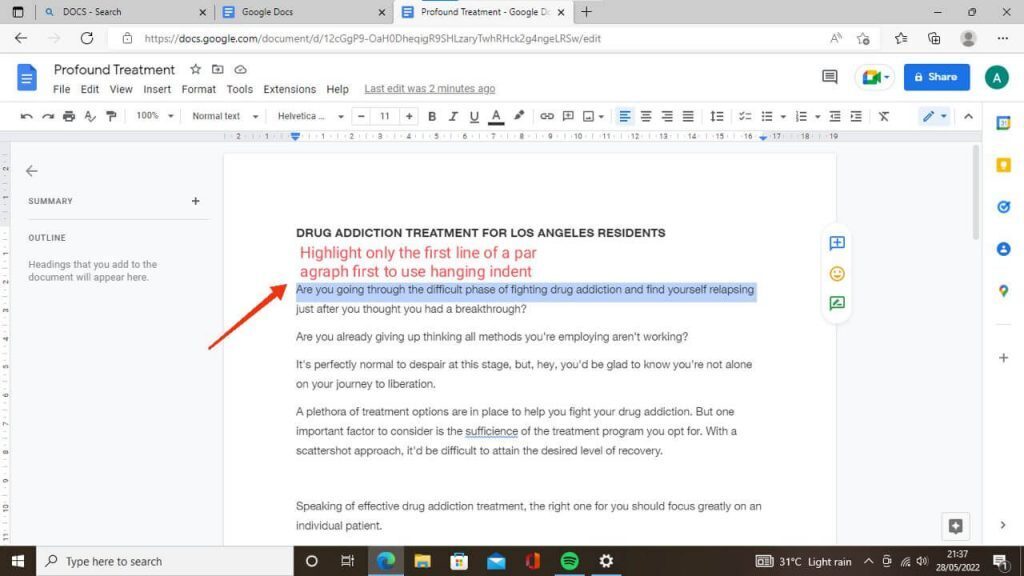
Task: Insert a link into the document
Action: point(547,116)
